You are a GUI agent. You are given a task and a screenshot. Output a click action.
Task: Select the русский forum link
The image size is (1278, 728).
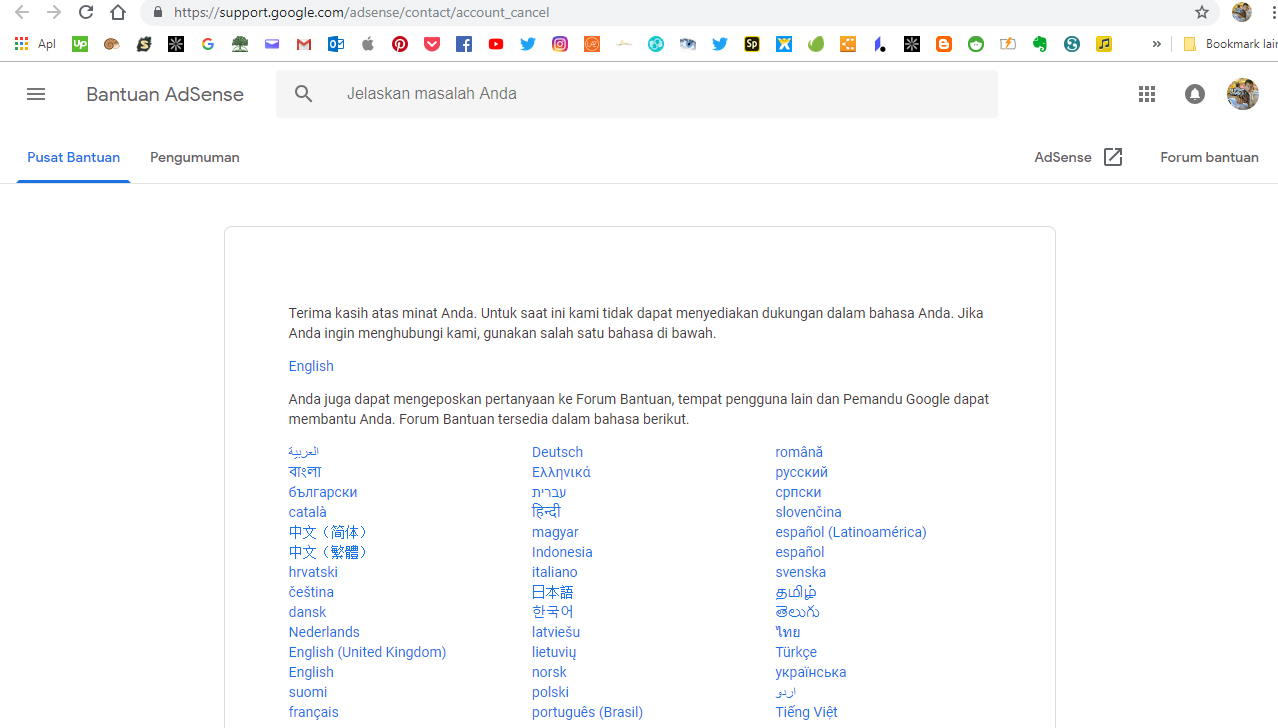pyautogui.click(x=801, y=472)
